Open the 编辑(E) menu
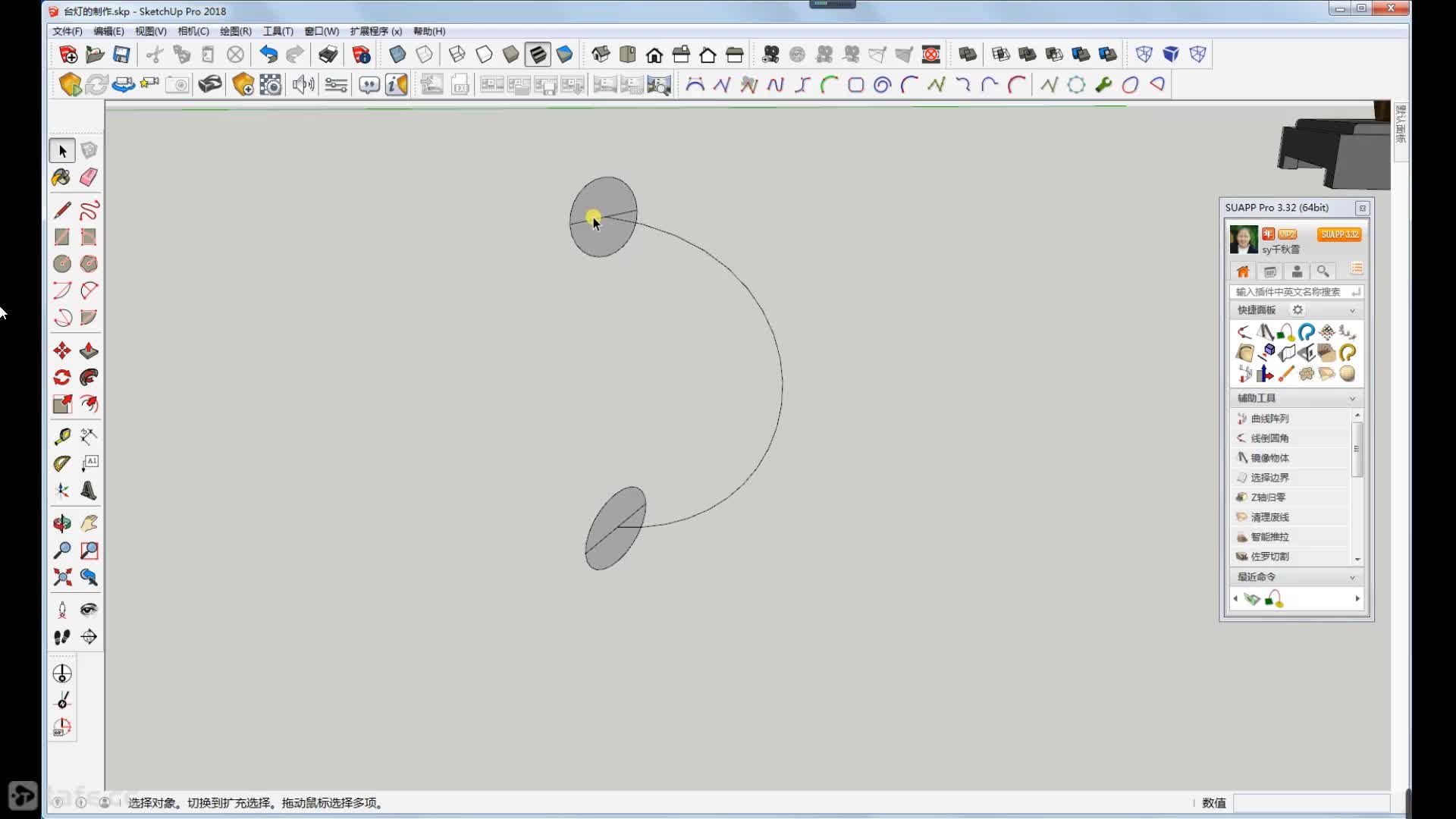1456x819 pixels. tap(108, 31)
